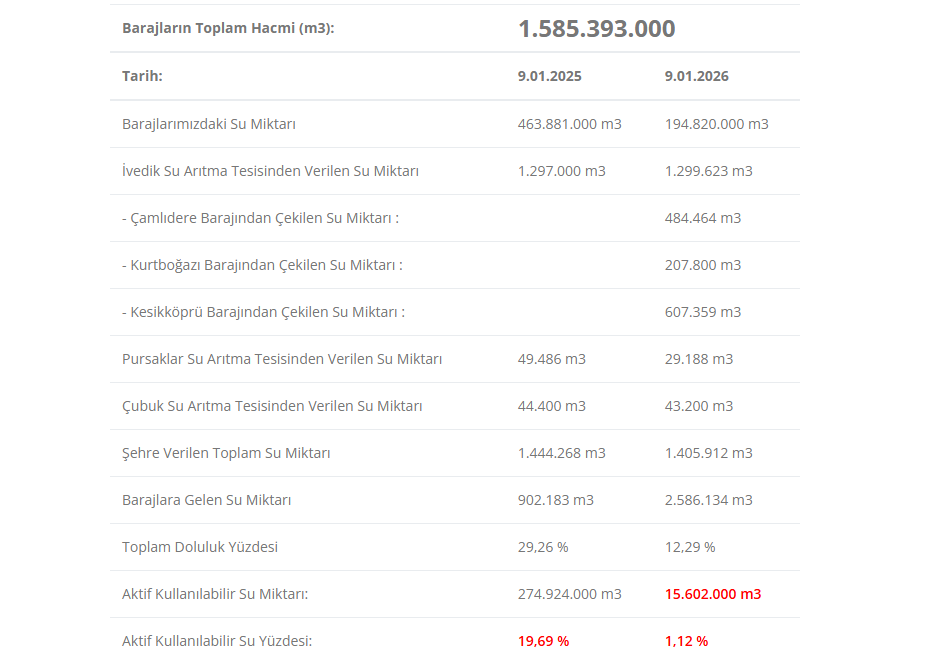
Task: Click the 2.586.134 m3 inflow value
Action: [708, 500]
